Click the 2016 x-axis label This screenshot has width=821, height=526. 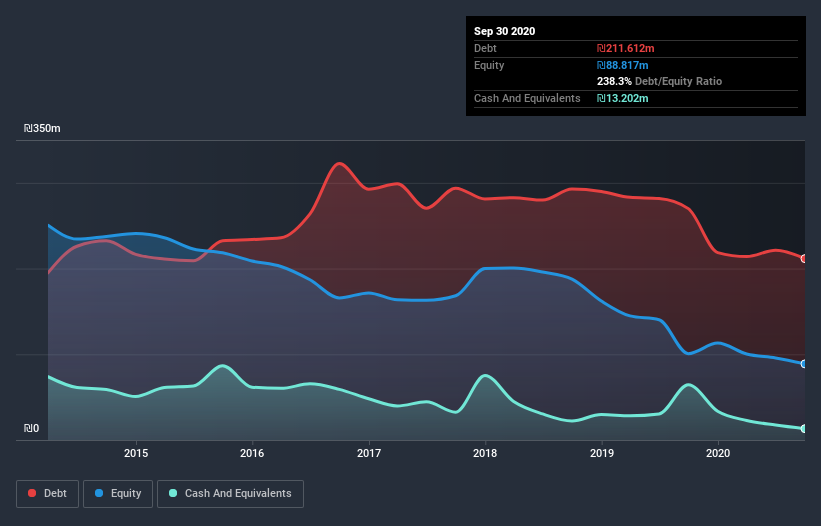pyautogui.click(x=252, y=453)
